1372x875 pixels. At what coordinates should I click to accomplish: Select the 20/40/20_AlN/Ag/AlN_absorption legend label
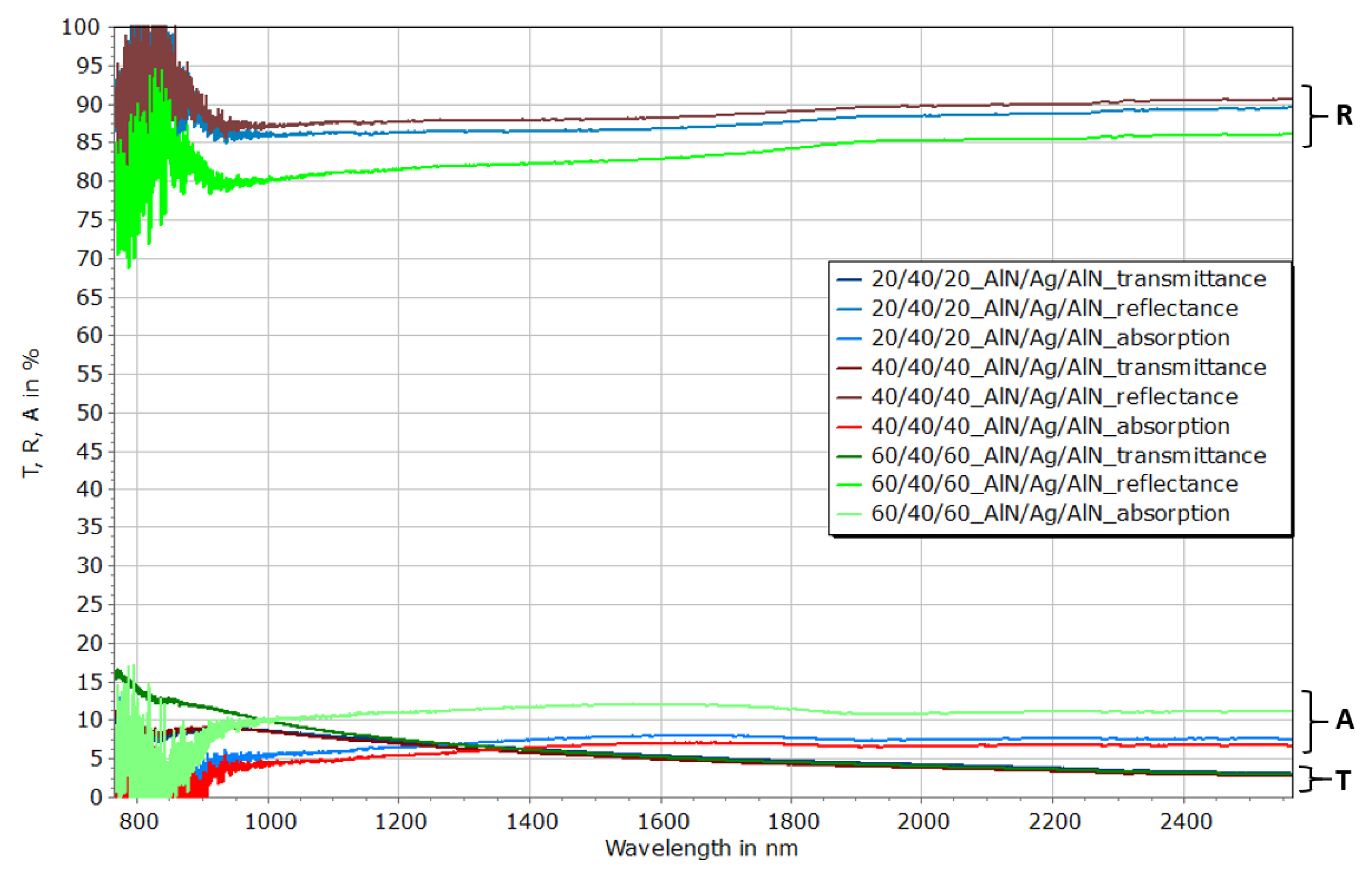(x=1050, y=338)
